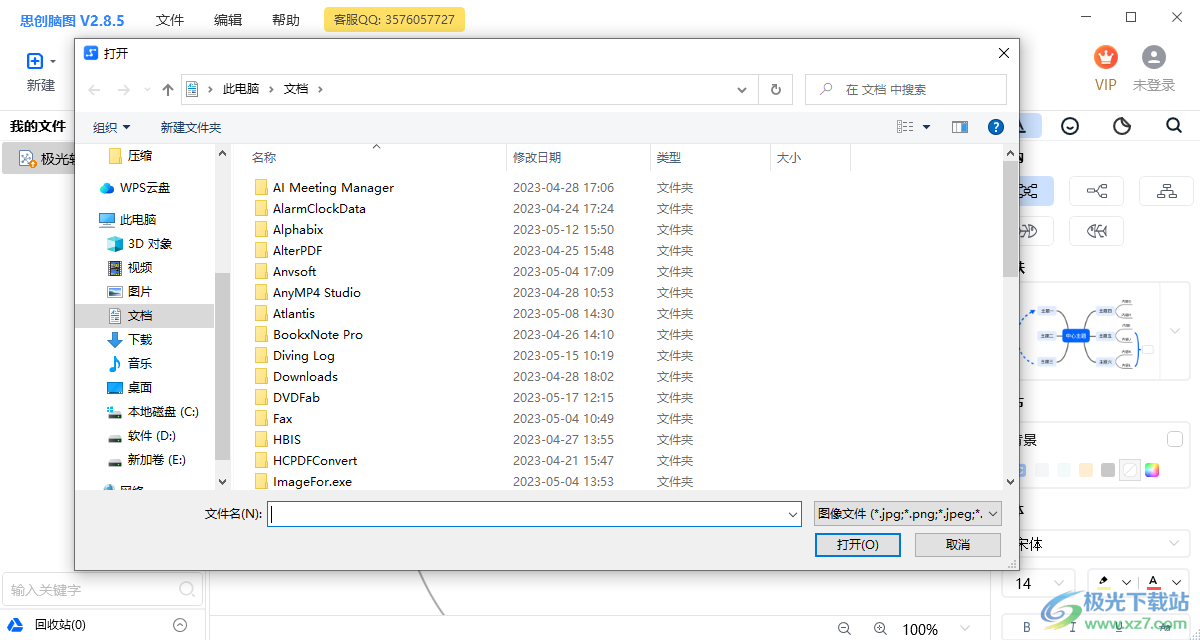Expand the address bar history dropdown

[742, 89]
